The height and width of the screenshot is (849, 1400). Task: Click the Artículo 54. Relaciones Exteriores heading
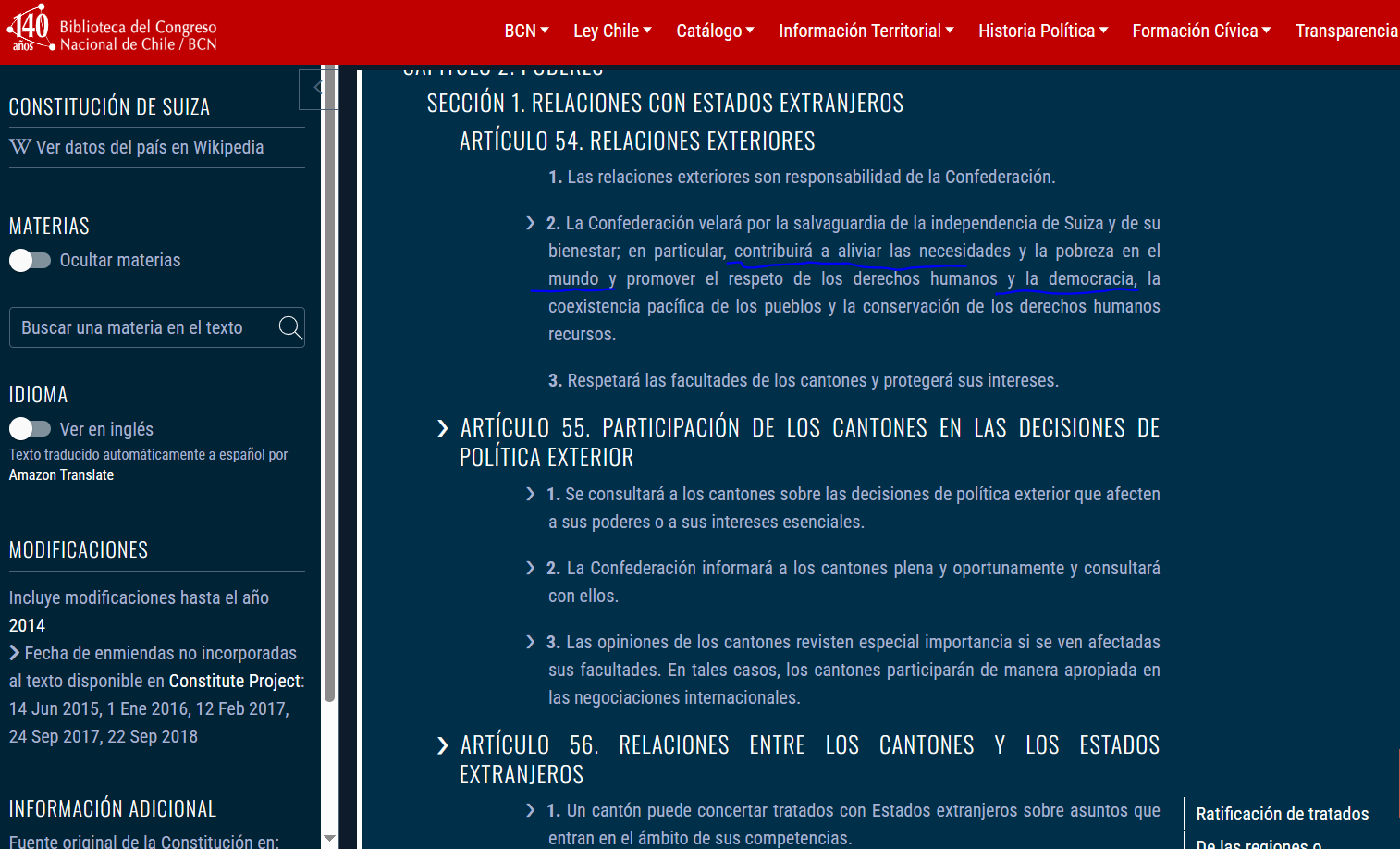pos(637,141)
